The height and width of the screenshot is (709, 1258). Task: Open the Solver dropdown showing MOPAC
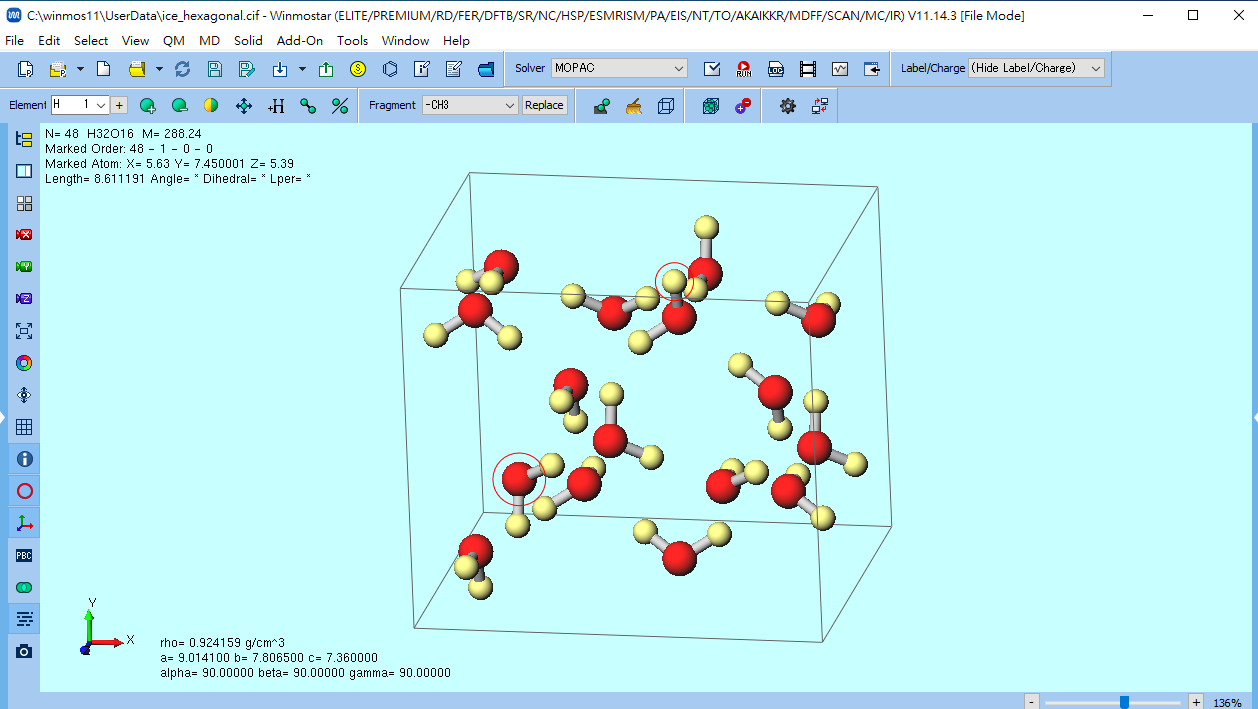pos(619,68)
